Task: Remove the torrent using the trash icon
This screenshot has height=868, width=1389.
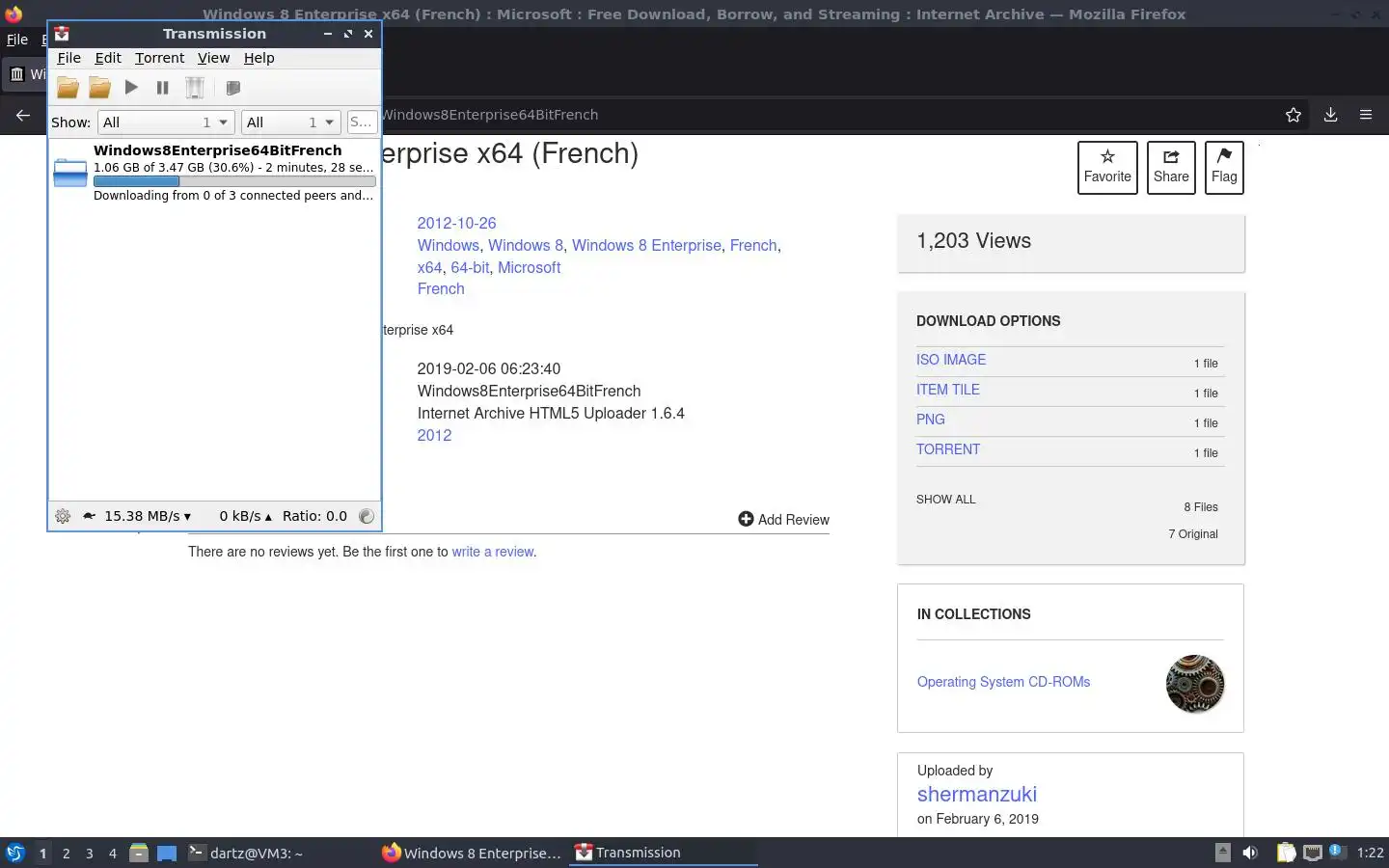Action: (x=195, y=88)
